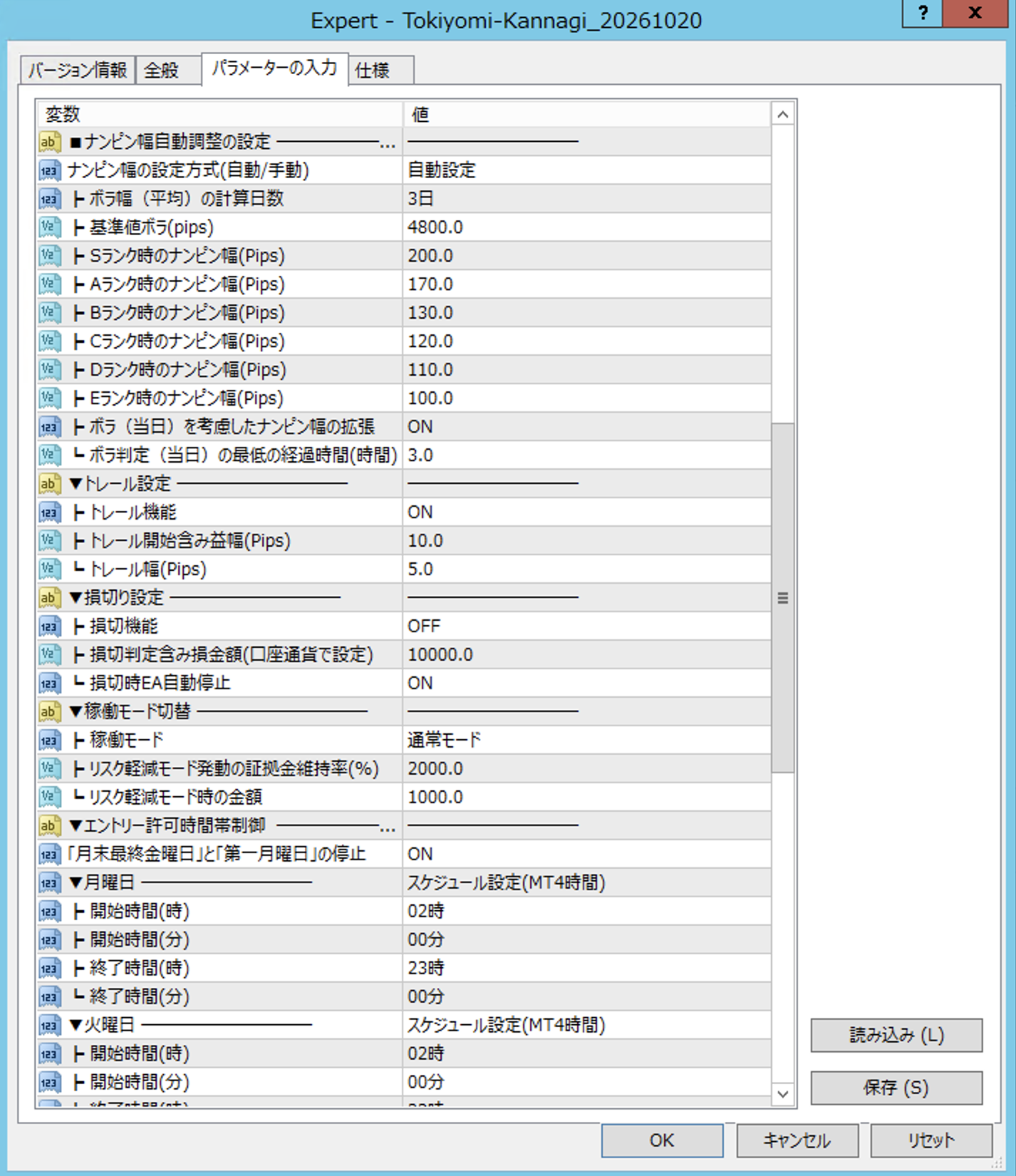Viewport: 1016px width, 1176px height.
Task: Click the string icon beside ■ナンピン幅自動調整の設定
Action: [x=48, y=142]
